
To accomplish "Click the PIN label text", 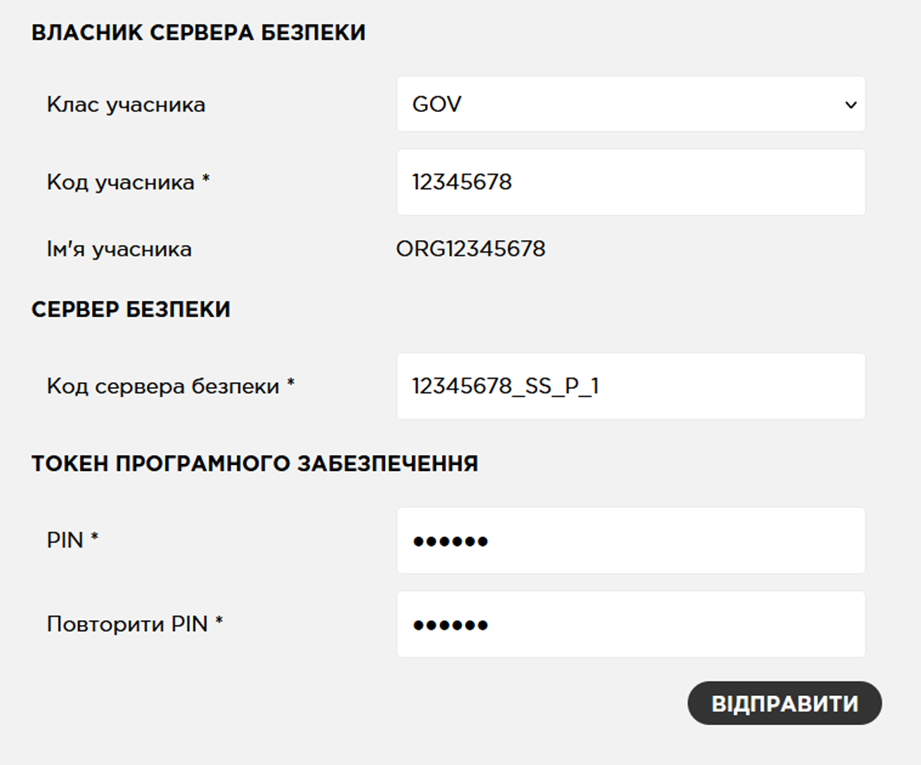I will pyautogui.click(x=66, y=540).
